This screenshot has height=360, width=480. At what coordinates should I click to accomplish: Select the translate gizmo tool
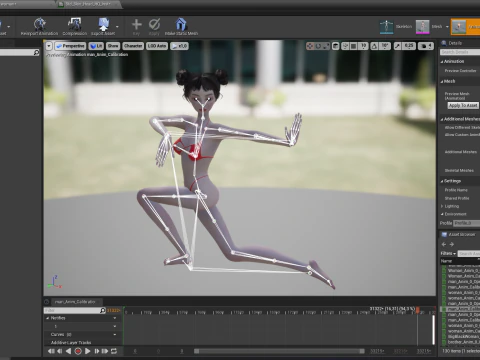310,46
